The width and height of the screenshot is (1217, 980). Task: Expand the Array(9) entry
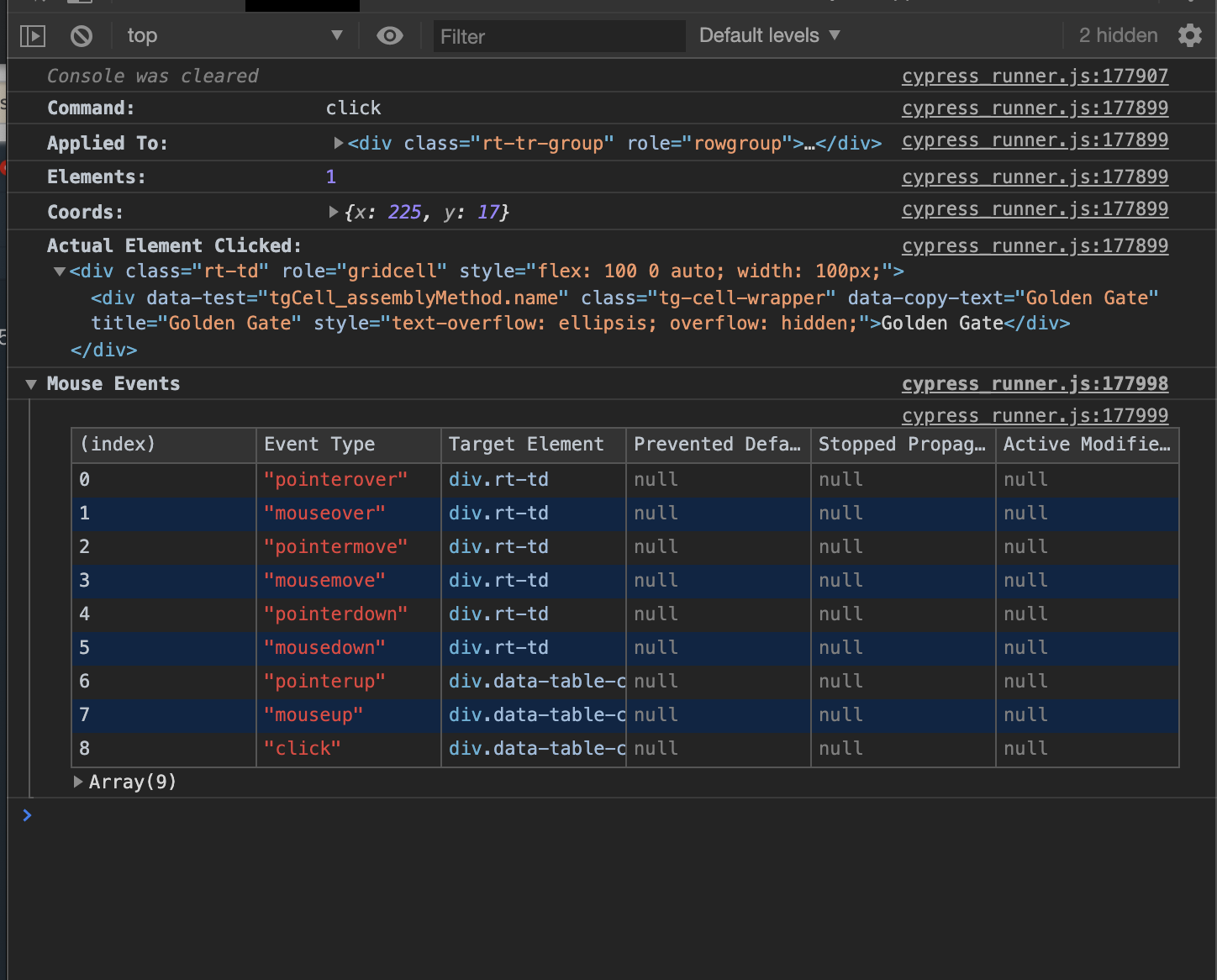pos(78,782)
